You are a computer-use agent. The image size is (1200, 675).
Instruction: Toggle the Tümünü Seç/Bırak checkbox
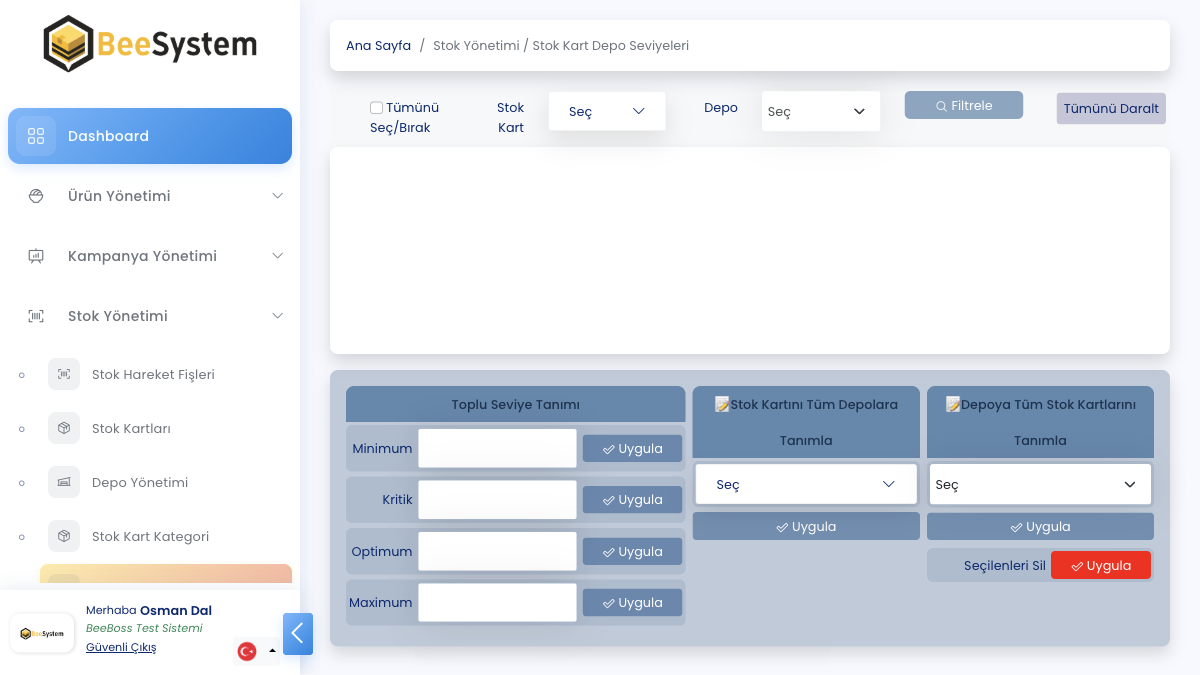coord(377,108)
